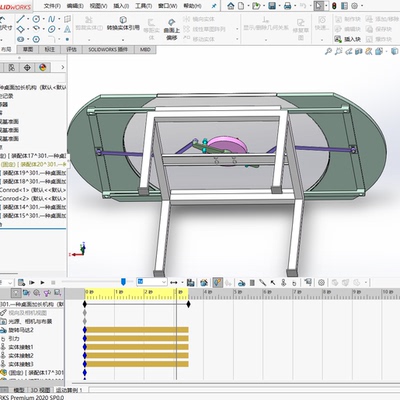This screenshot has height=400, width=400.
Task: Click 插入块 insert block
Action: (x=348, y=39)
